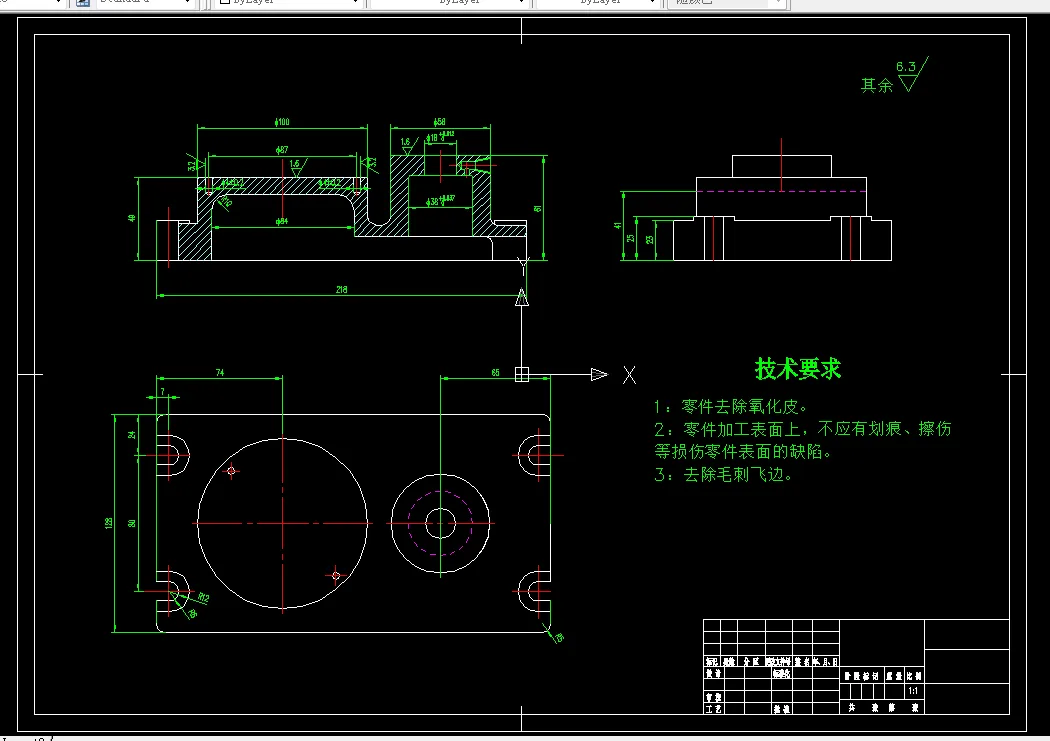Select the φ100 diameter dimension in section view

[281, 122]
